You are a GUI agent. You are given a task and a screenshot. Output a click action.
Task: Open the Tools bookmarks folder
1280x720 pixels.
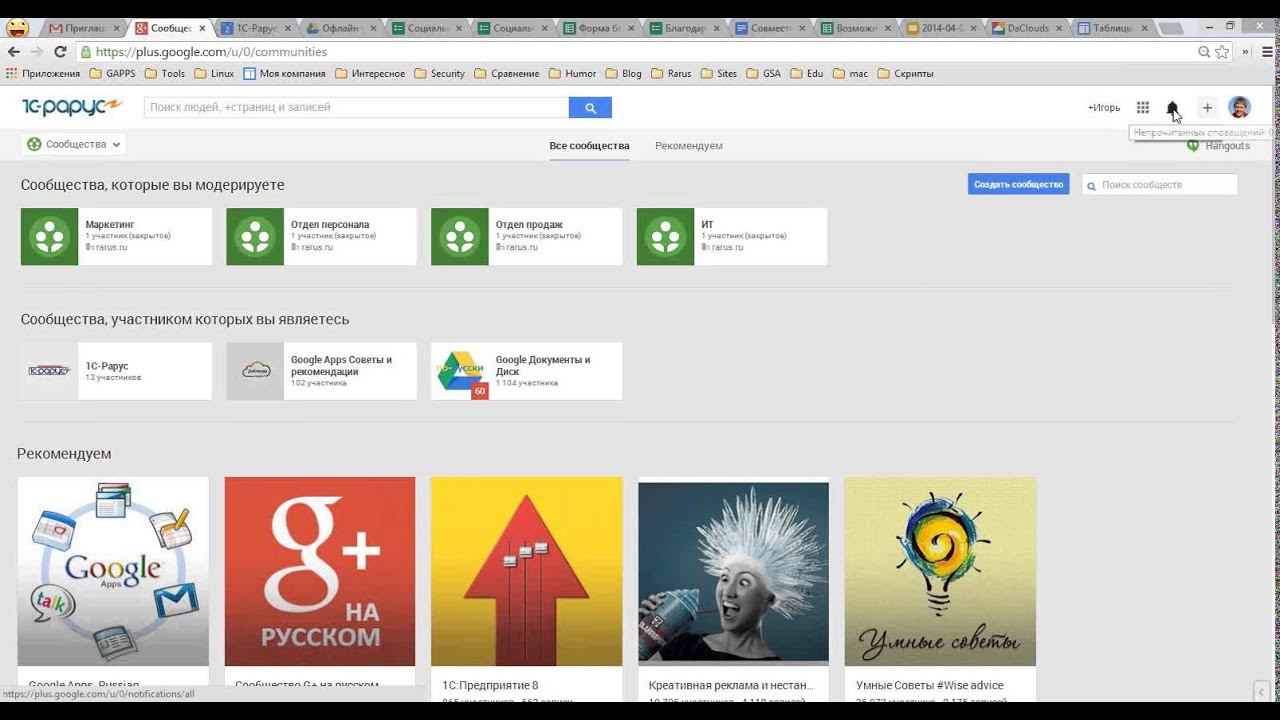point(165,73)
